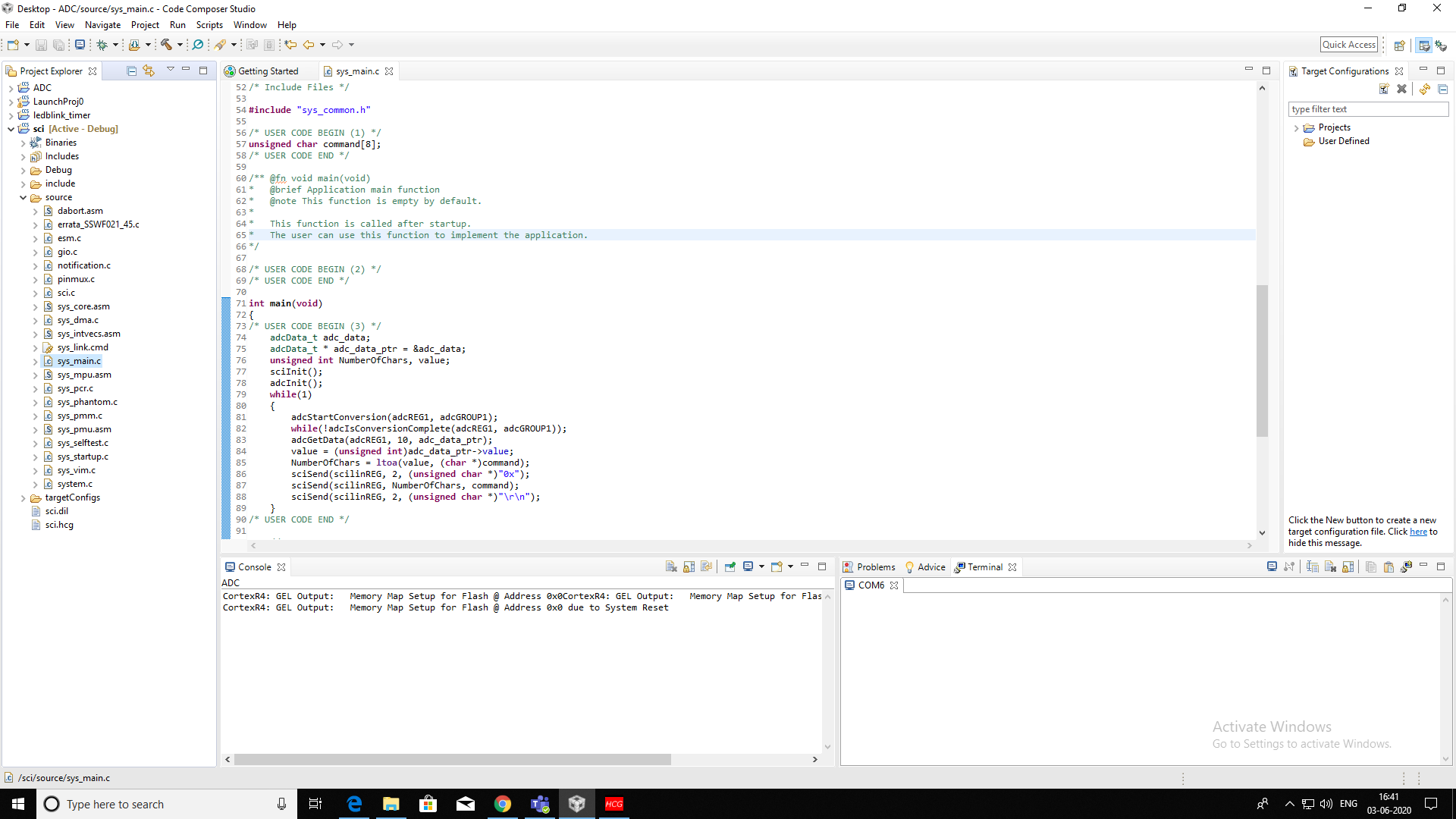Open dropdown next to Build hammer
Viewport: 1456px width, 819px height.
pyautogui.click(x=180, y=45)
